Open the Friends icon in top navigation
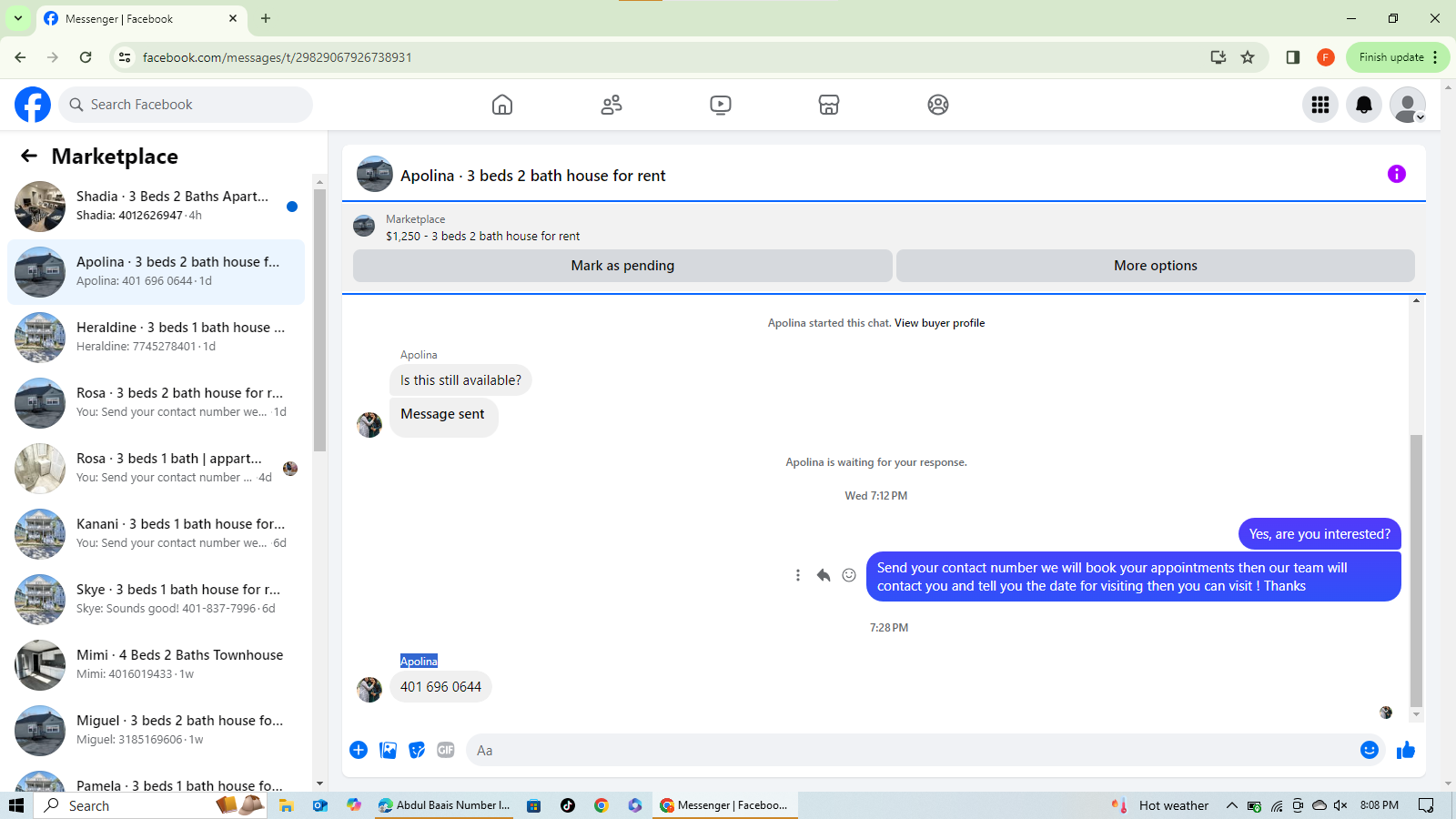 coord(612,105)
